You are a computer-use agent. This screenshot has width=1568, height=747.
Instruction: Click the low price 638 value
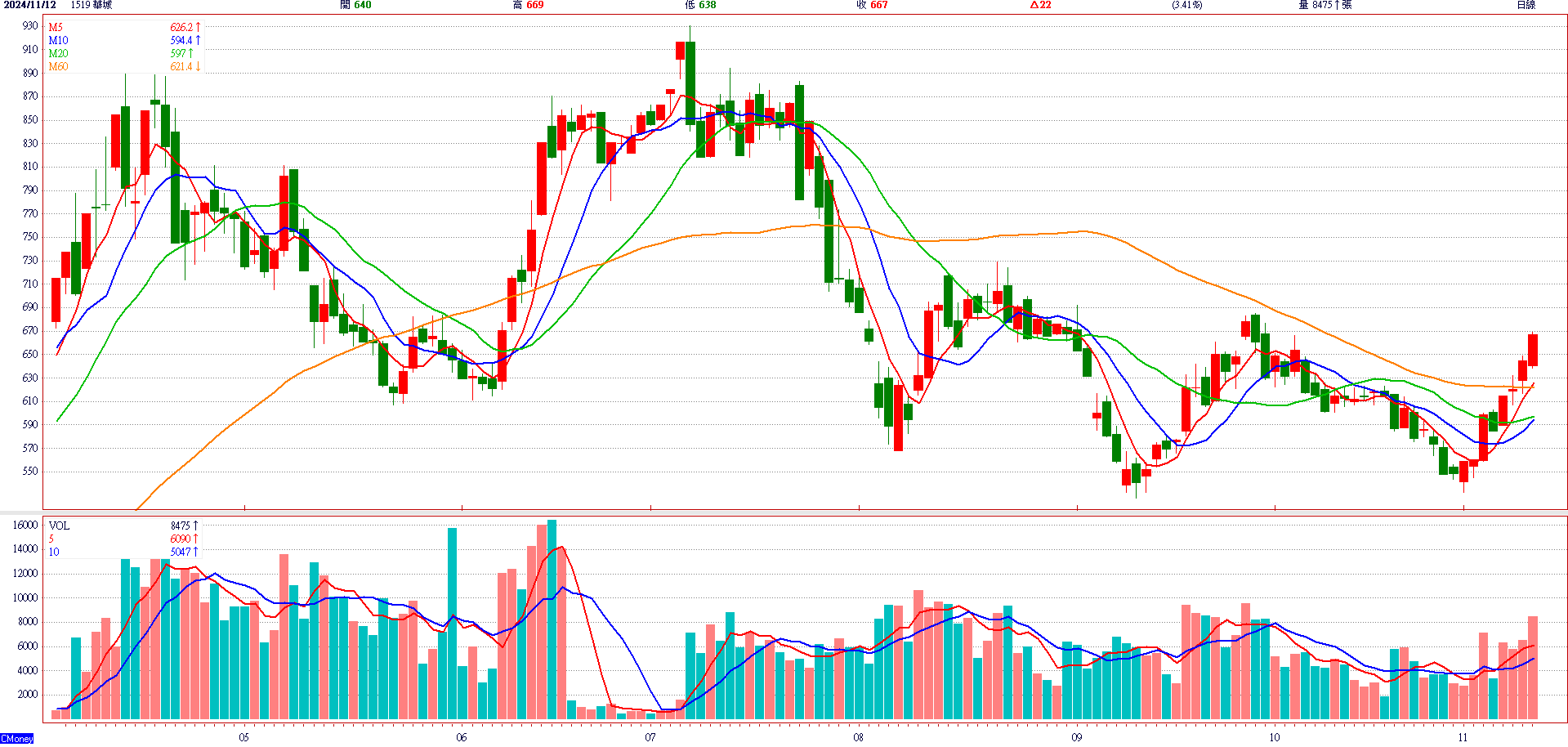[707, 5]
